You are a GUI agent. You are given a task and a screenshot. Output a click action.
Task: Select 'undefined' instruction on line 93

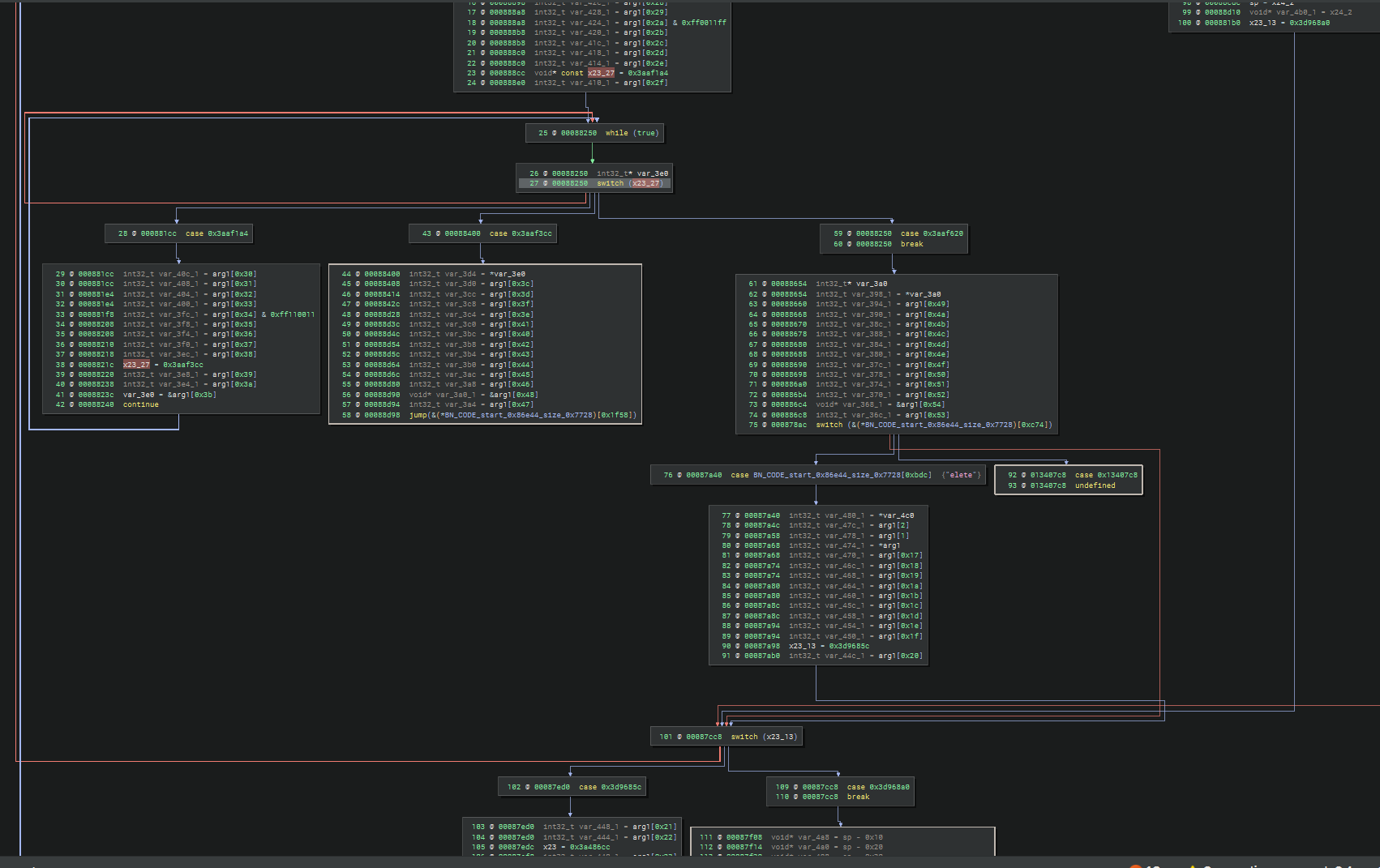coord(1095,485)
